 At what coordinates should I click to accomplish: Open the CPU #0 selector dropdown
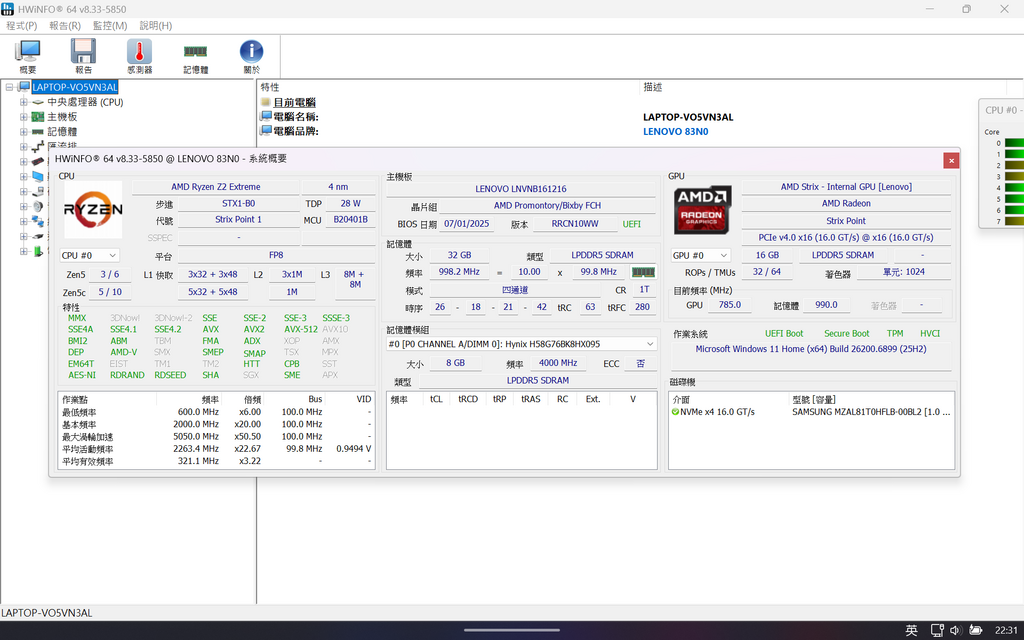[90, 256]
